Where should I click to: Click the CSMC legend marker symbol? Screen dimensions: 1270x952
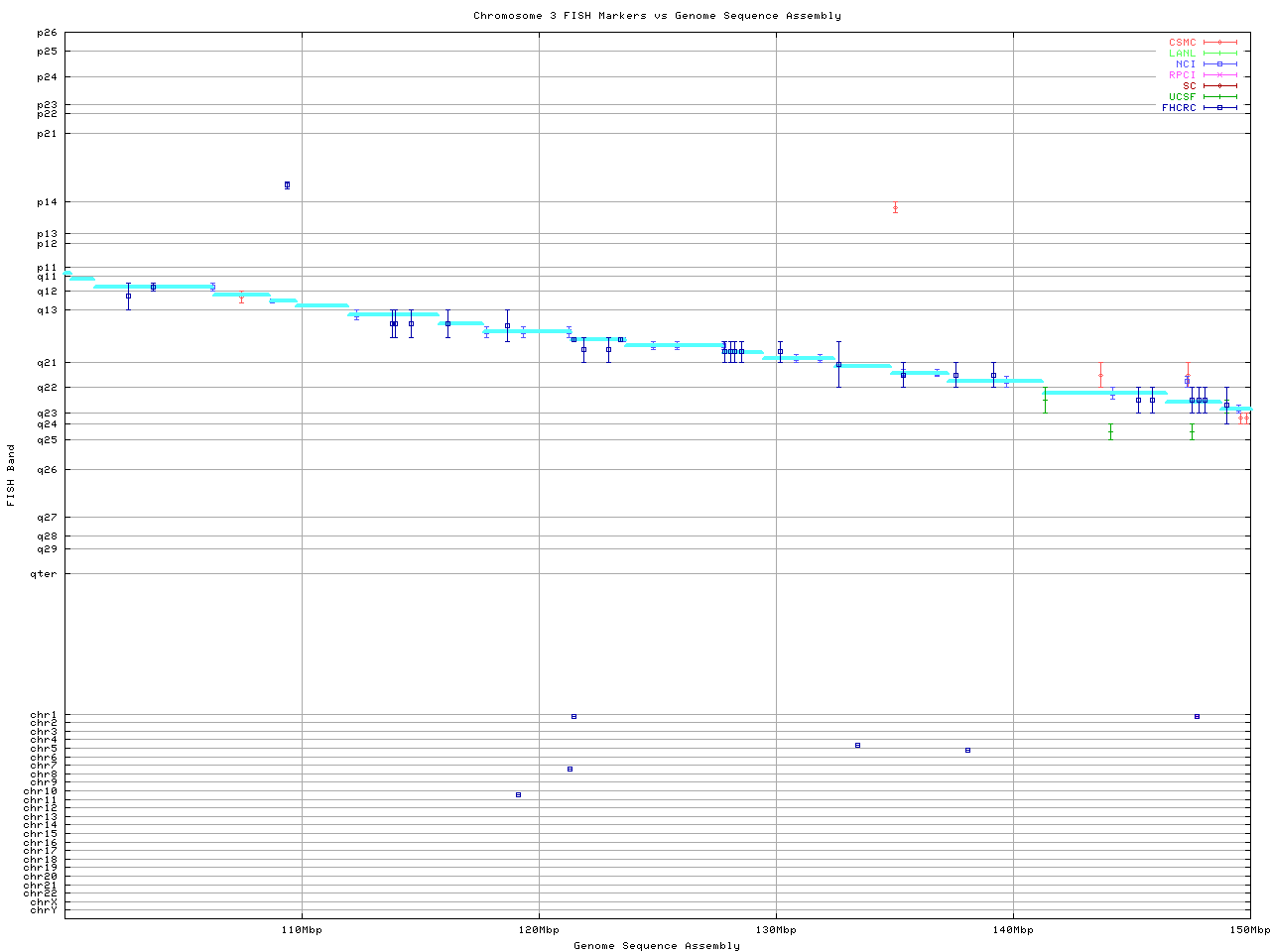point(1220,43)
